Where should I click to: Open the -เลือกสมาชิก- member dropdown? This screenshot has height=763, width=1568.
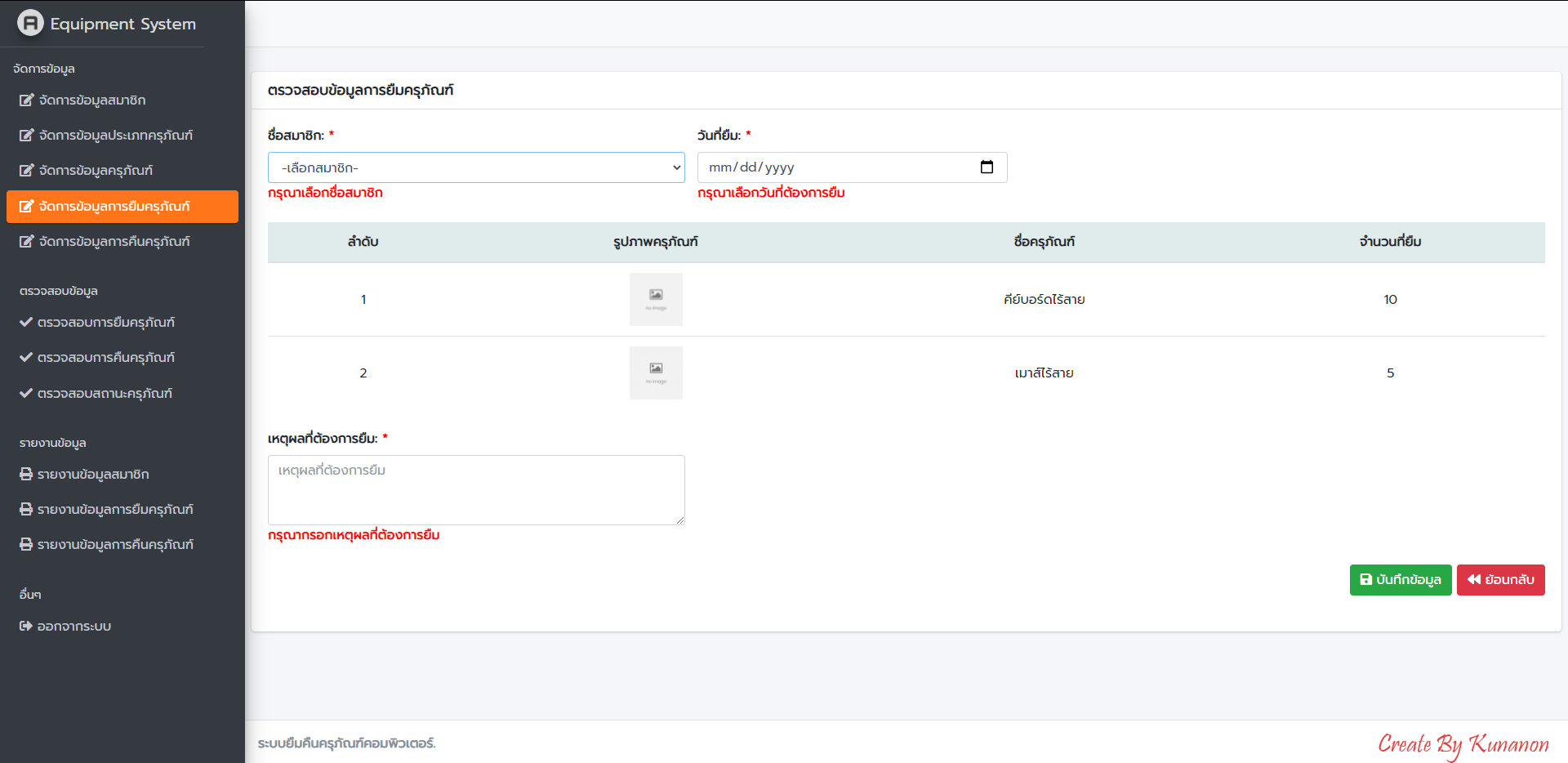476,167
